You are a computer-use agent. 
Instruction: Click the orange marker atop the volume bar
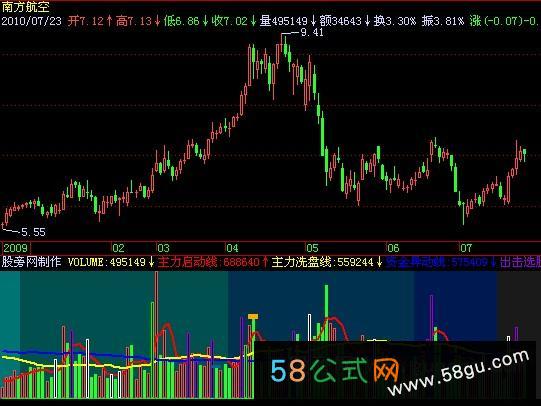[x=253, y=316]
